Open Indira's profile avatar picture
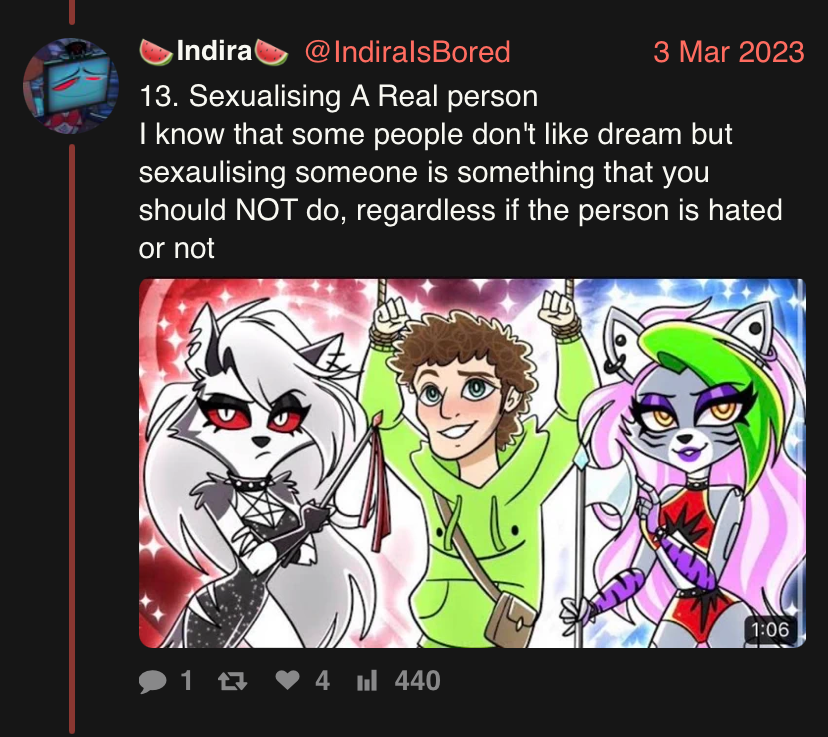The image size is (828, 737). point(70,85)
